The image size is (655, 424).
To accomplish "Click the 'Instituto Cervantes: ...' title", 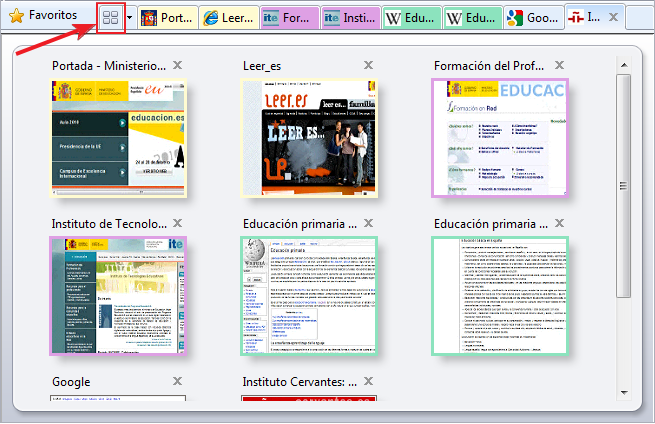I will [300, 382].
